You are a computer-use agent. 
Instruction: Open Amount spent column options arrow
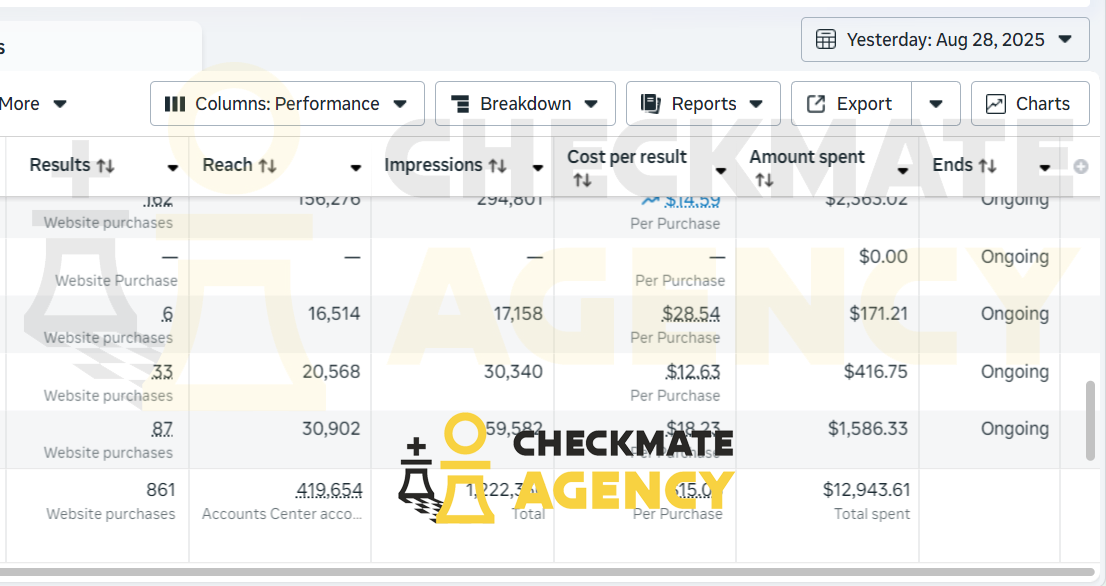(x=902, y=170)
